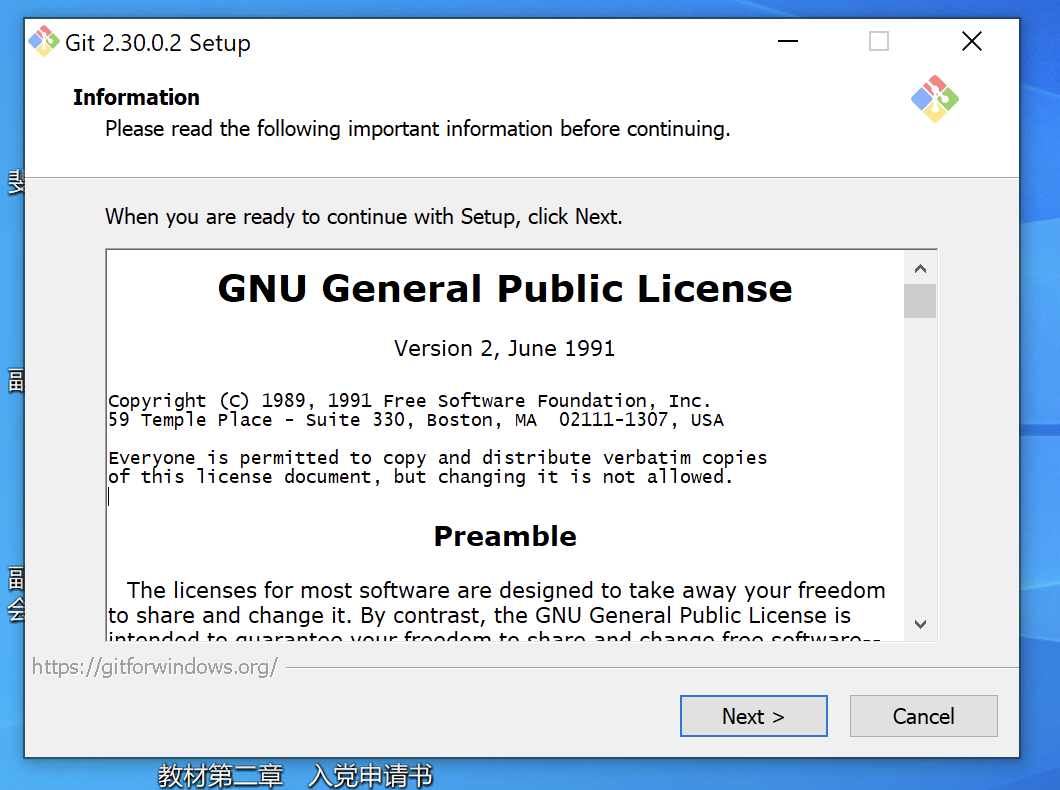Screen dimensions: 1060x790
Task: Close the Git Setup window
Action: tap(971, 41)
